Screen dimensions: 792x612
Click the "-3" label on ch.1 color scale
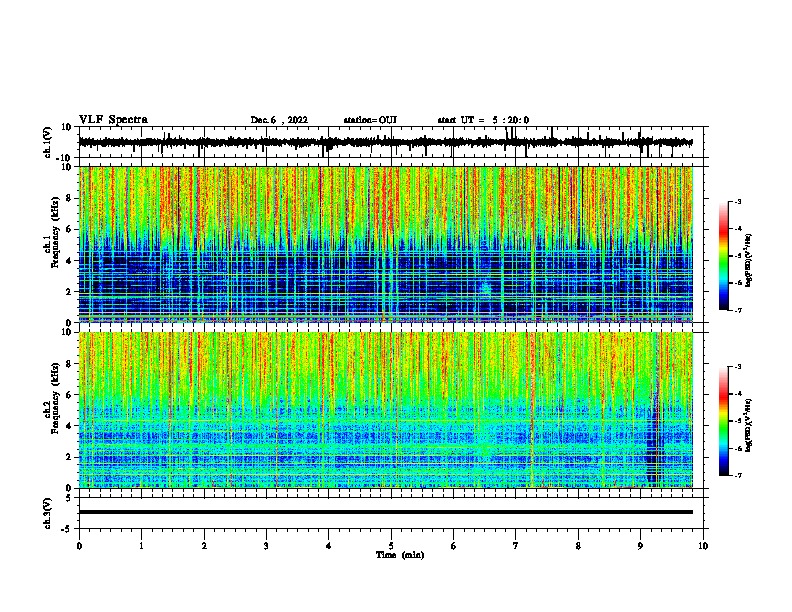[x=738, y=201]
